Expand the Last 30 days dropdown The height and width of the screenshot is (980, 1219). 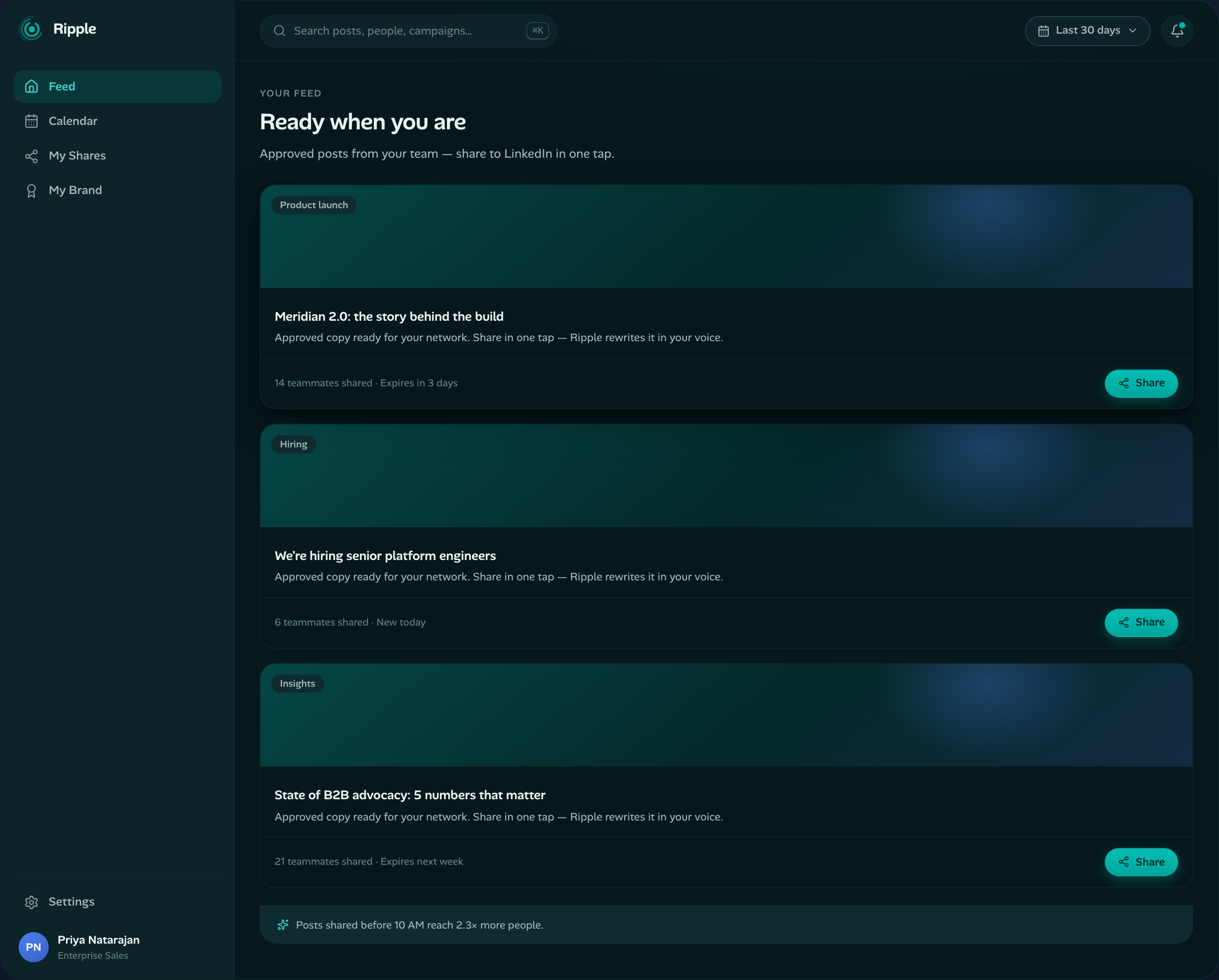tap(1087, 31)
